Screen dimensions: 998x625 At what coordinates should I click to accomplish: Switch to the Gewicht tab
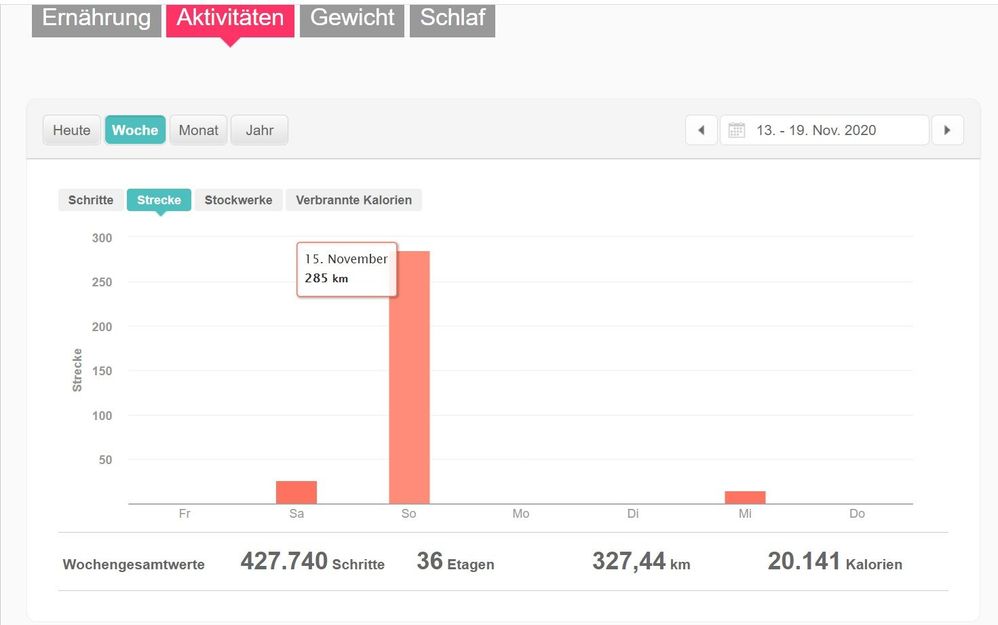click(x=352, y=18)
